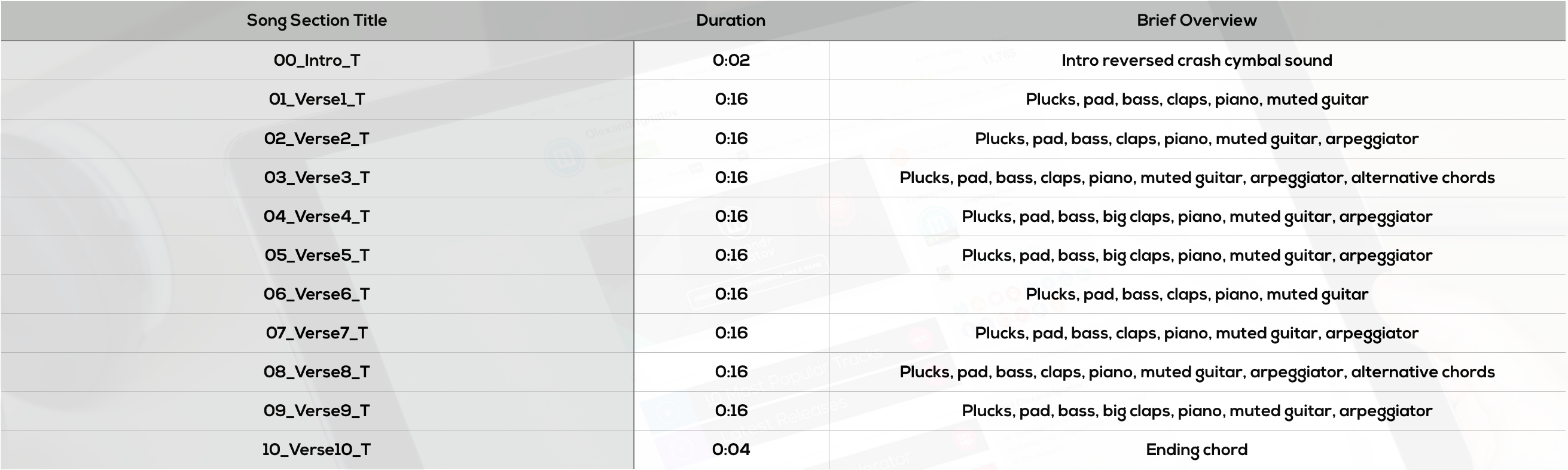Select the 01_Verse1_T section title
Screen dimensions: 1568x470
tap(316, 99)
